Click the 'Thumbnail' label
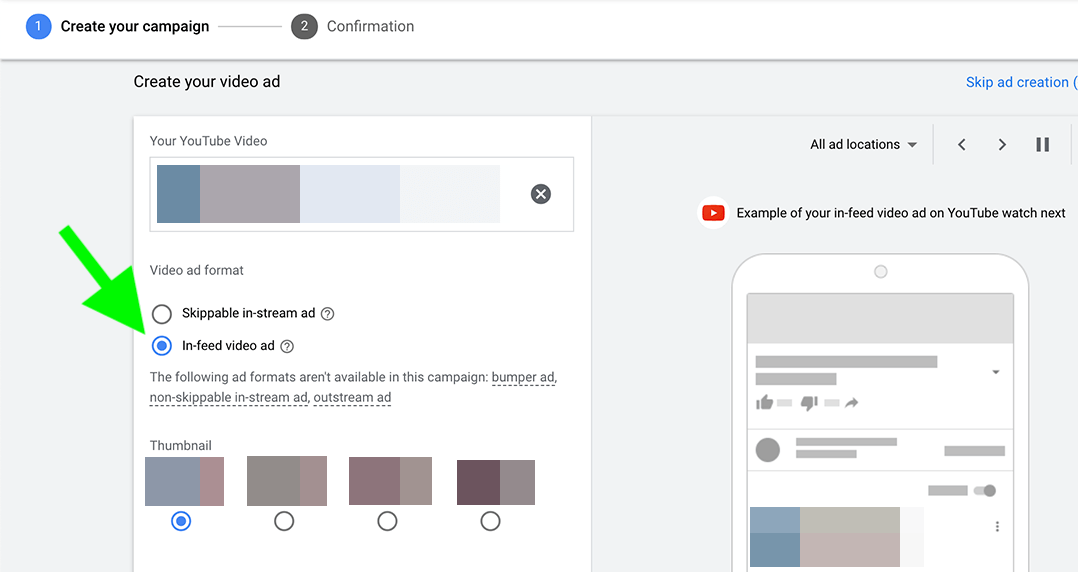Image resolution: width=1078 pixels, height=572 pixels. click(x=181, y=446)
